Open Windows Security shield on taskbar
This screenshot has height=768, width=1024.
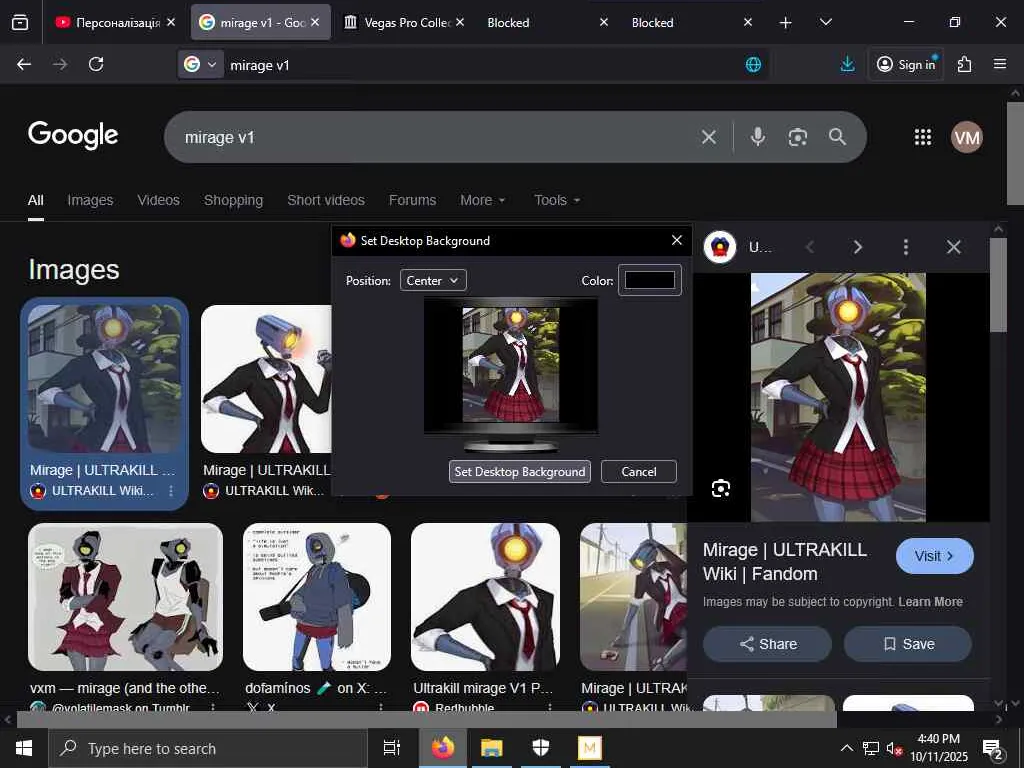(541, 748)
